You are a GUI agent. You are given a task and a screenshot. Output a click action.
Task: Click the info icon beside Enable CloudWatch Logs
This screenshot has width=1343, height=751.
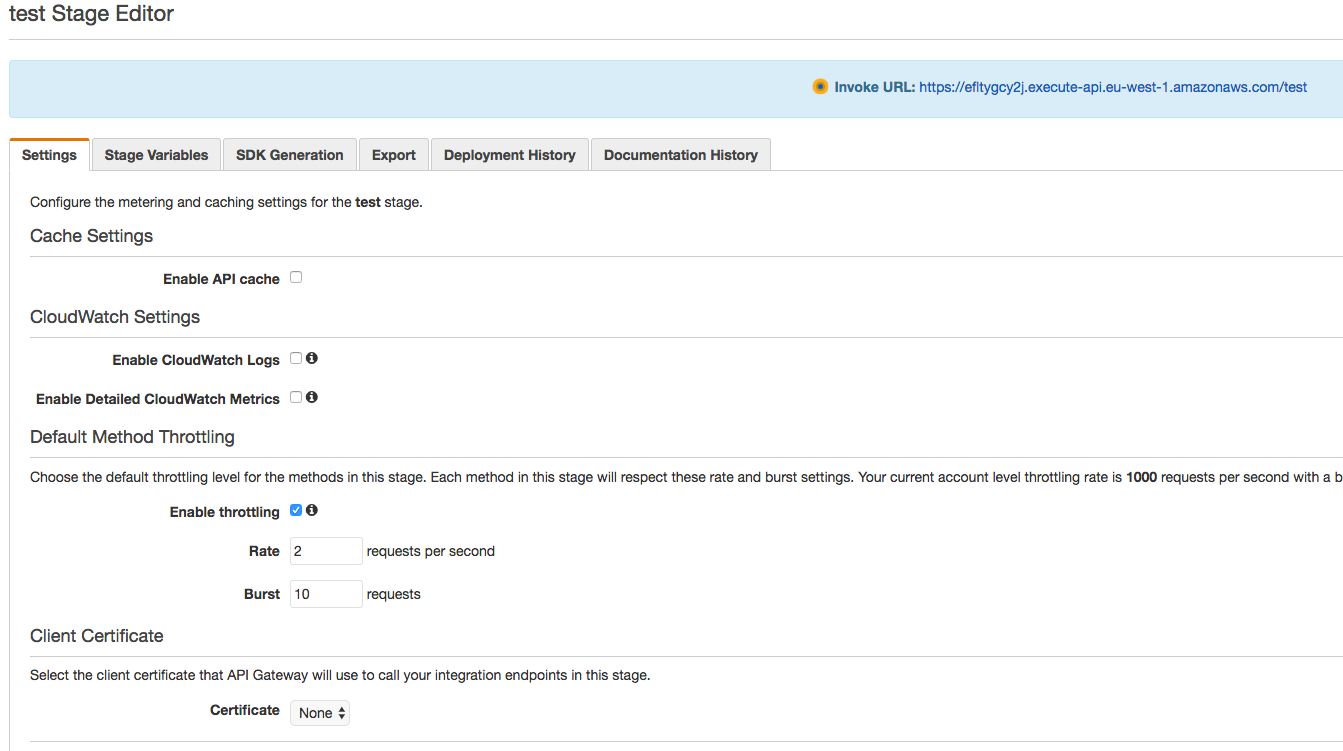point(311,357)
